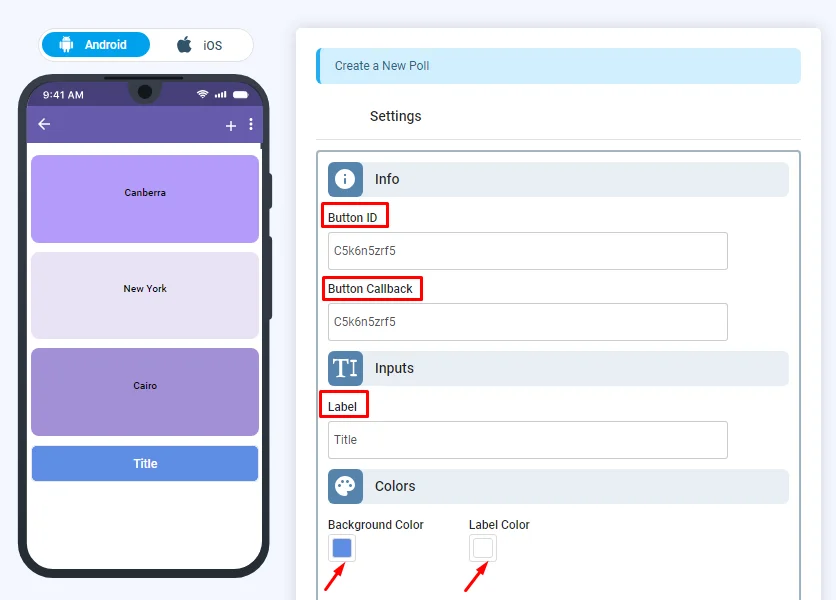Open the Settings tab
The image size is (836, 600).
[x=396, y=116]
